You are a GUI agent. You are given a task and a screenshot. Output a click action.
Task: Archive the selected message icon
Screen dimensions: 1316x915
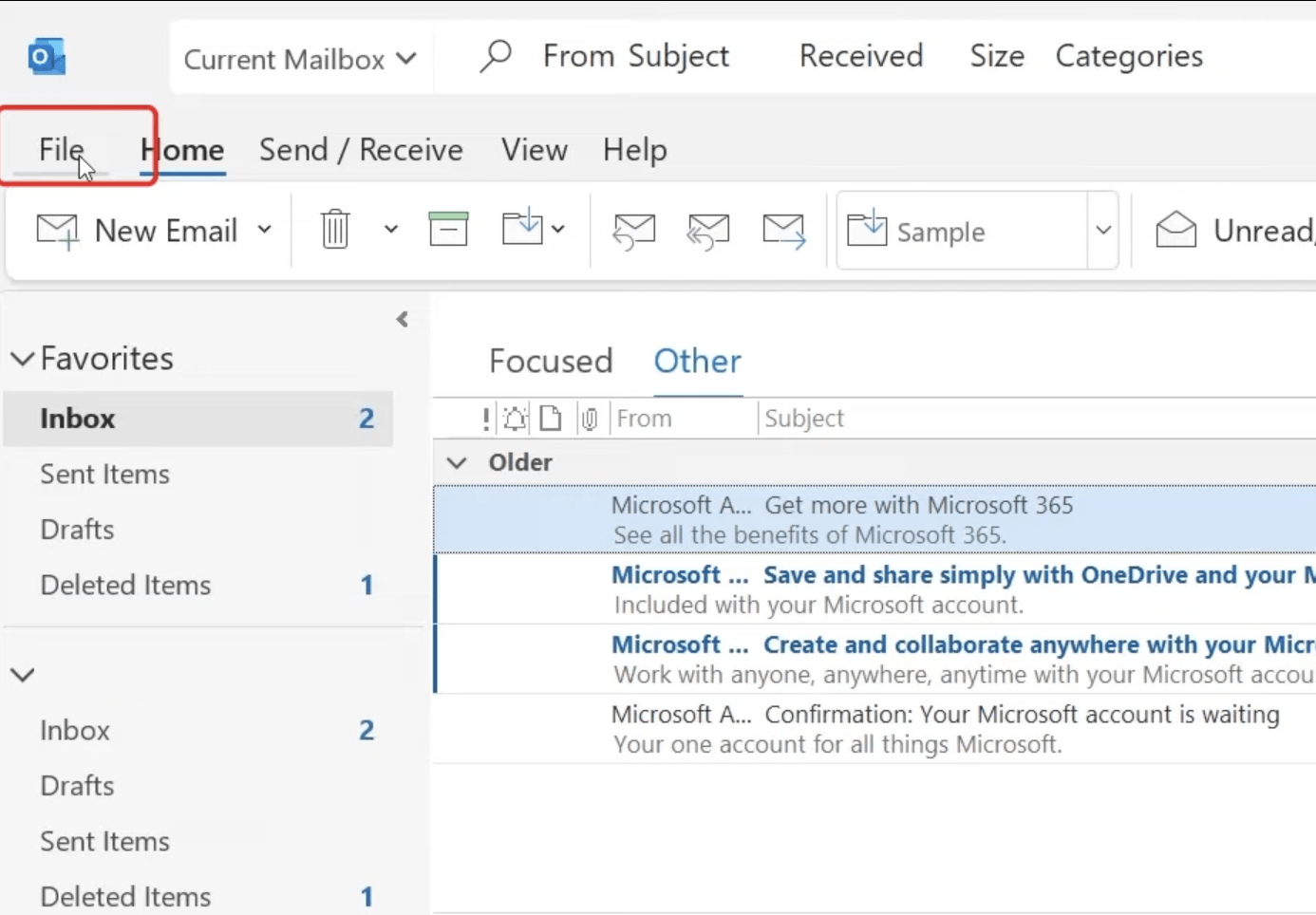pyautogui.click(x=448, y=229)
